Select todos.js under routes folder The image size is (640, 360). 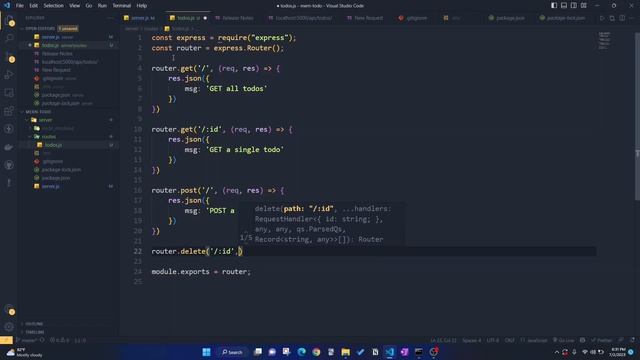pos(53,145)
